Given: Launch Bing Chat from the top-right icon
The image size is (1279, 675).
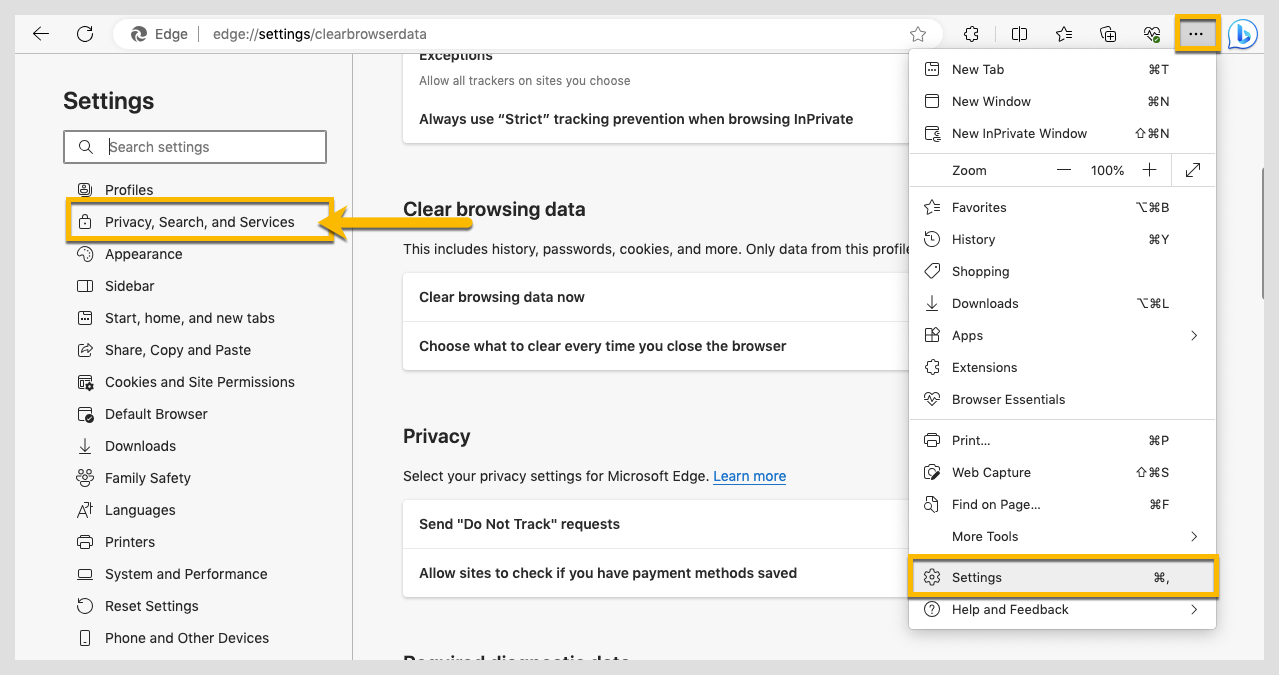Looking at the screenshot, I should coord(1241,33).
